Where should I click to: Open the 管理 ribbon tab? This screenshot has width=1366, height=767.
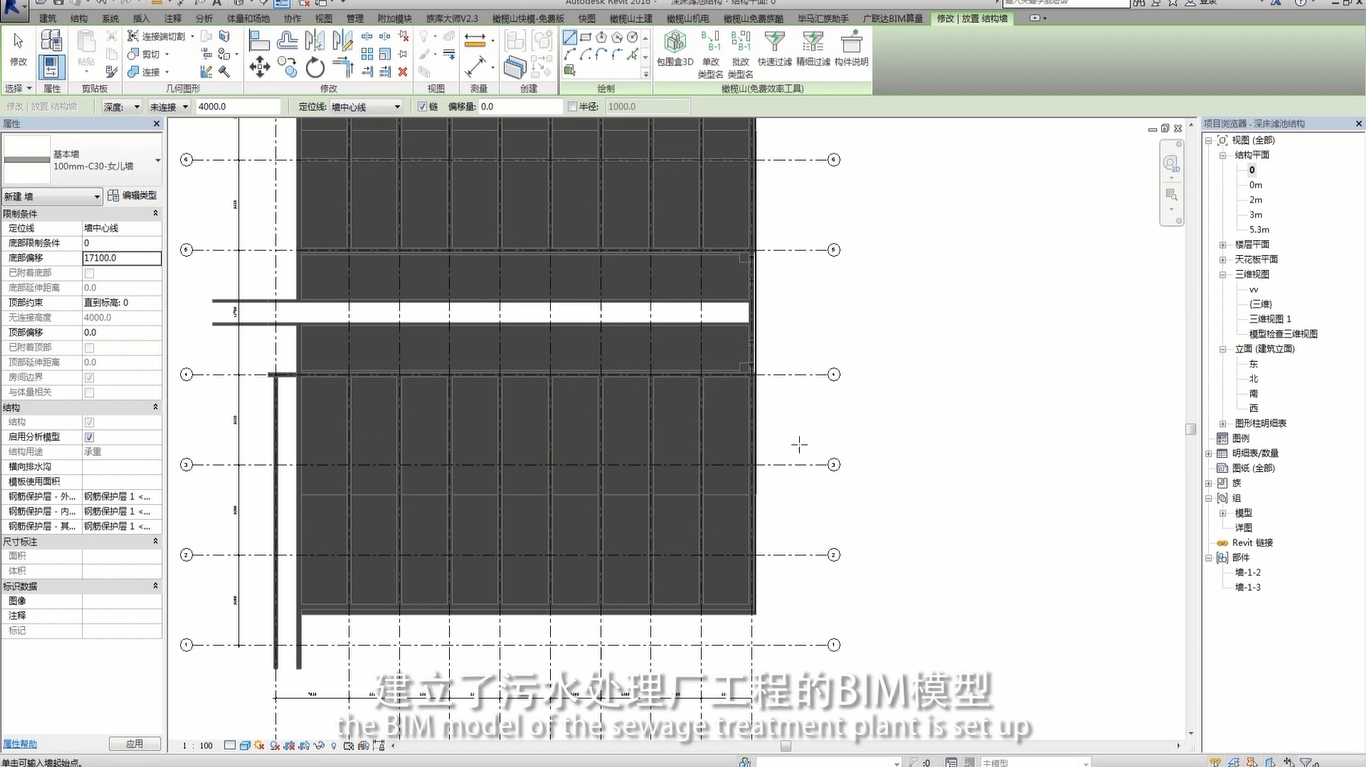click(x=354, y=18)
